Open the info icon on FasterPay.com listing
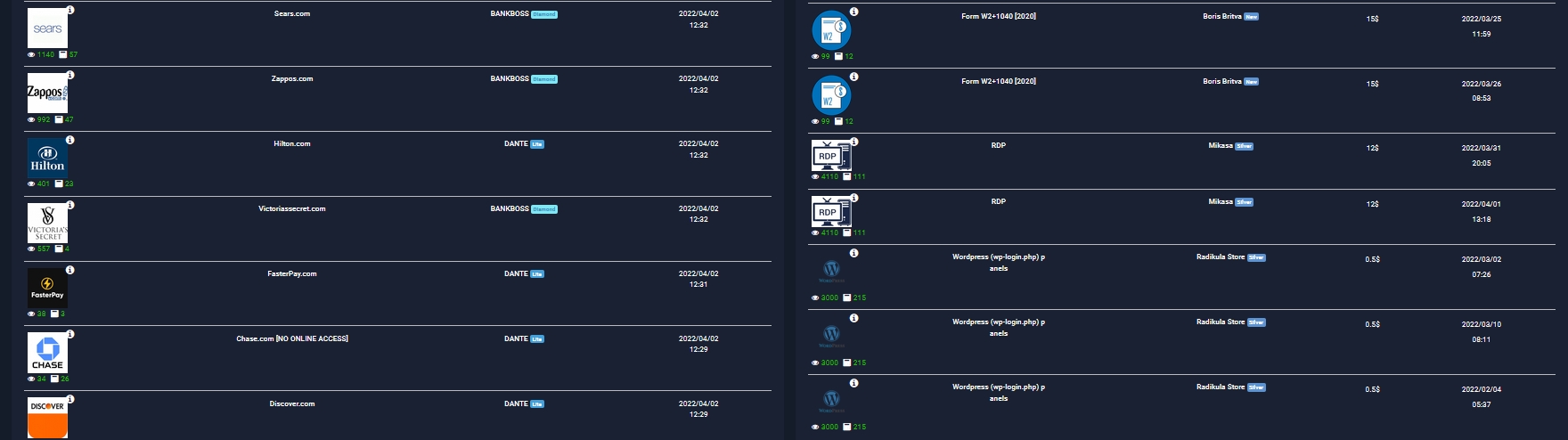The height and width of the screenshot is (440, 1568). [x=70, y=270]
